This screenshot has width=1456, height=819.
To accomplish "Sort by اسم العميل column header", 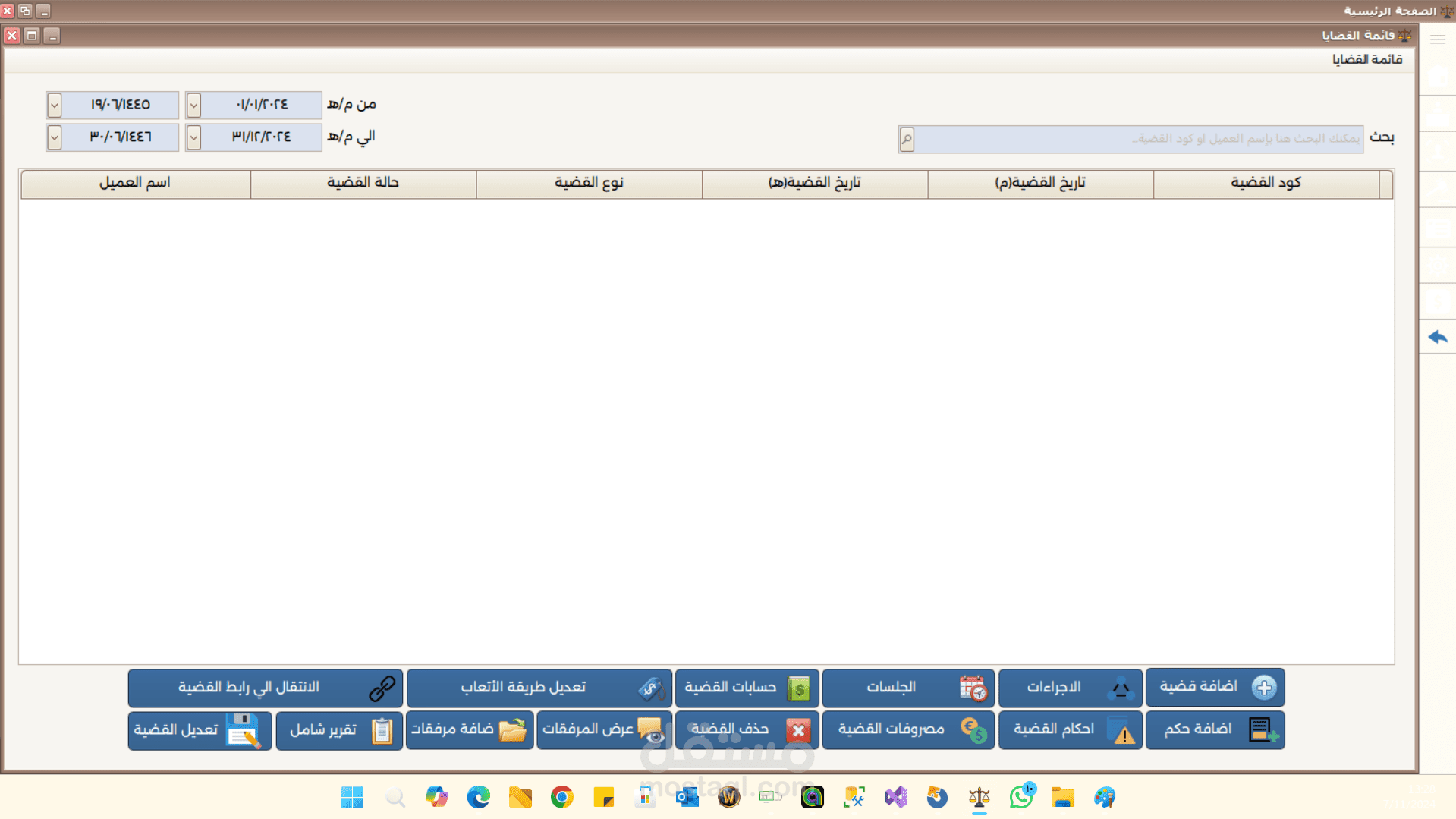I will click(136, 184).
